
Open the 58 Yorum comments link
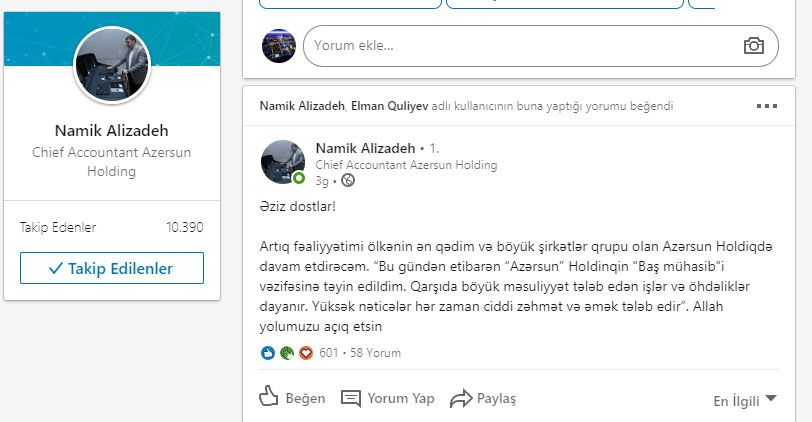click(374, 353)
